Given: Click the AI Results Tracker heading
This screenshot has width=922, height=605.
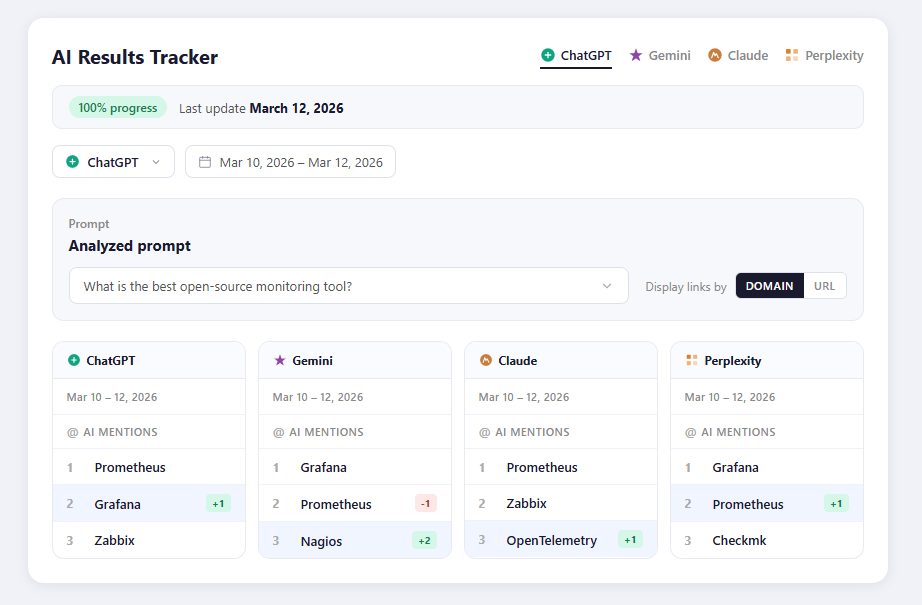Looking at the screenshot, I should click(x=135, y=57).
